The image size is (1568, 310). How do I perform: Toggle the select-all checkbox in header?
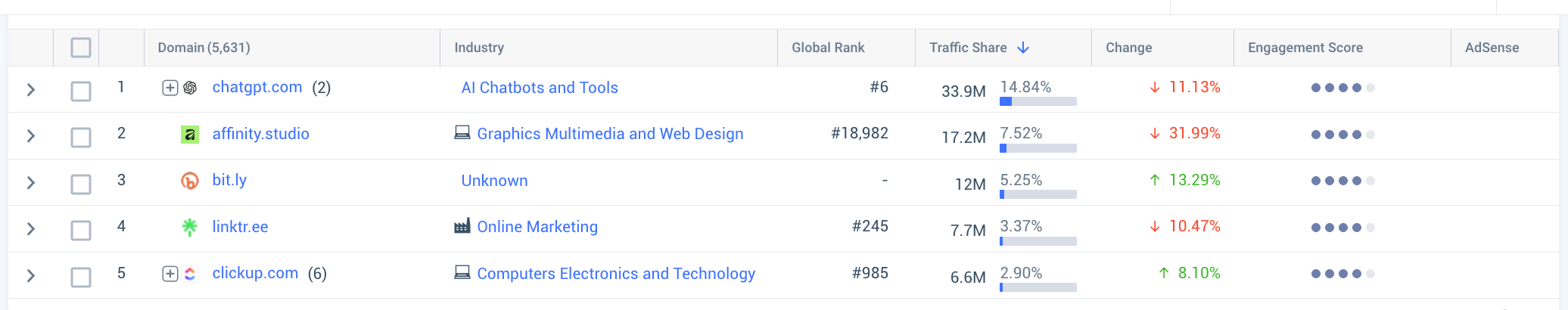click(x=81, y=48)
